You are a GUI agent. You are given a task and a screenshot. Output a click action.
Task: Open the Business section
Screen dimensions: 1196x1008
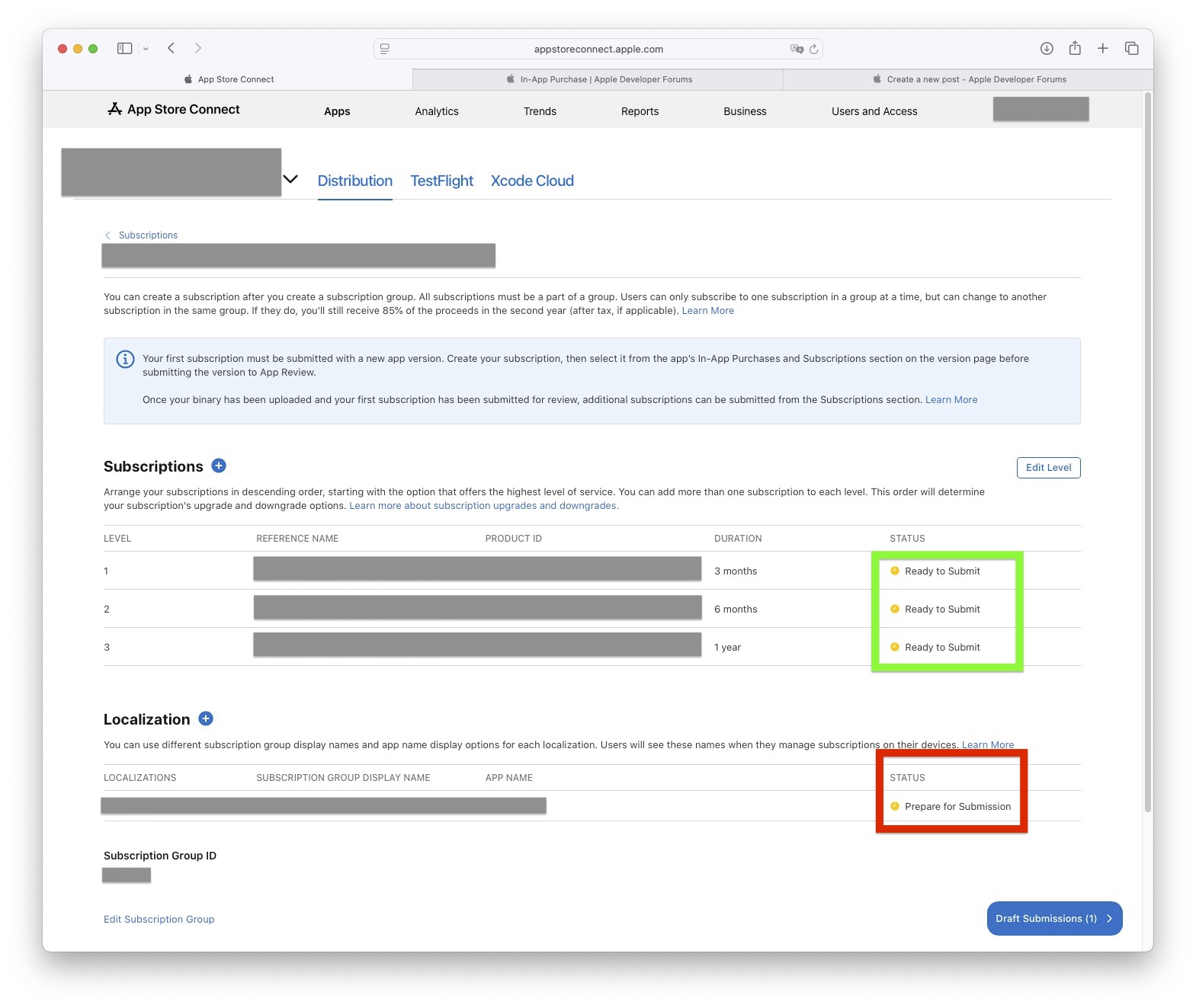click(745, 111)
